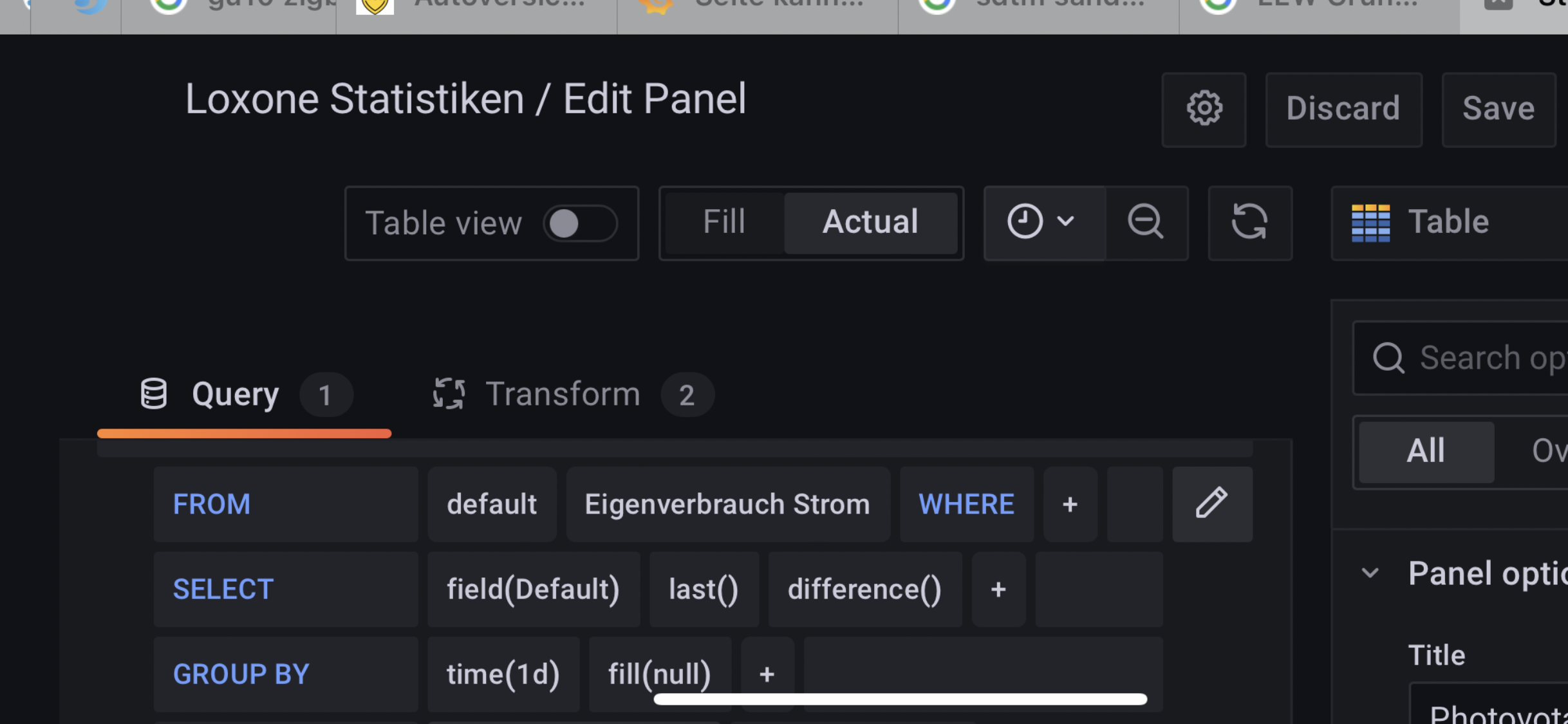Add a function with the SELECT plus icon

click(x=998, y=589)
